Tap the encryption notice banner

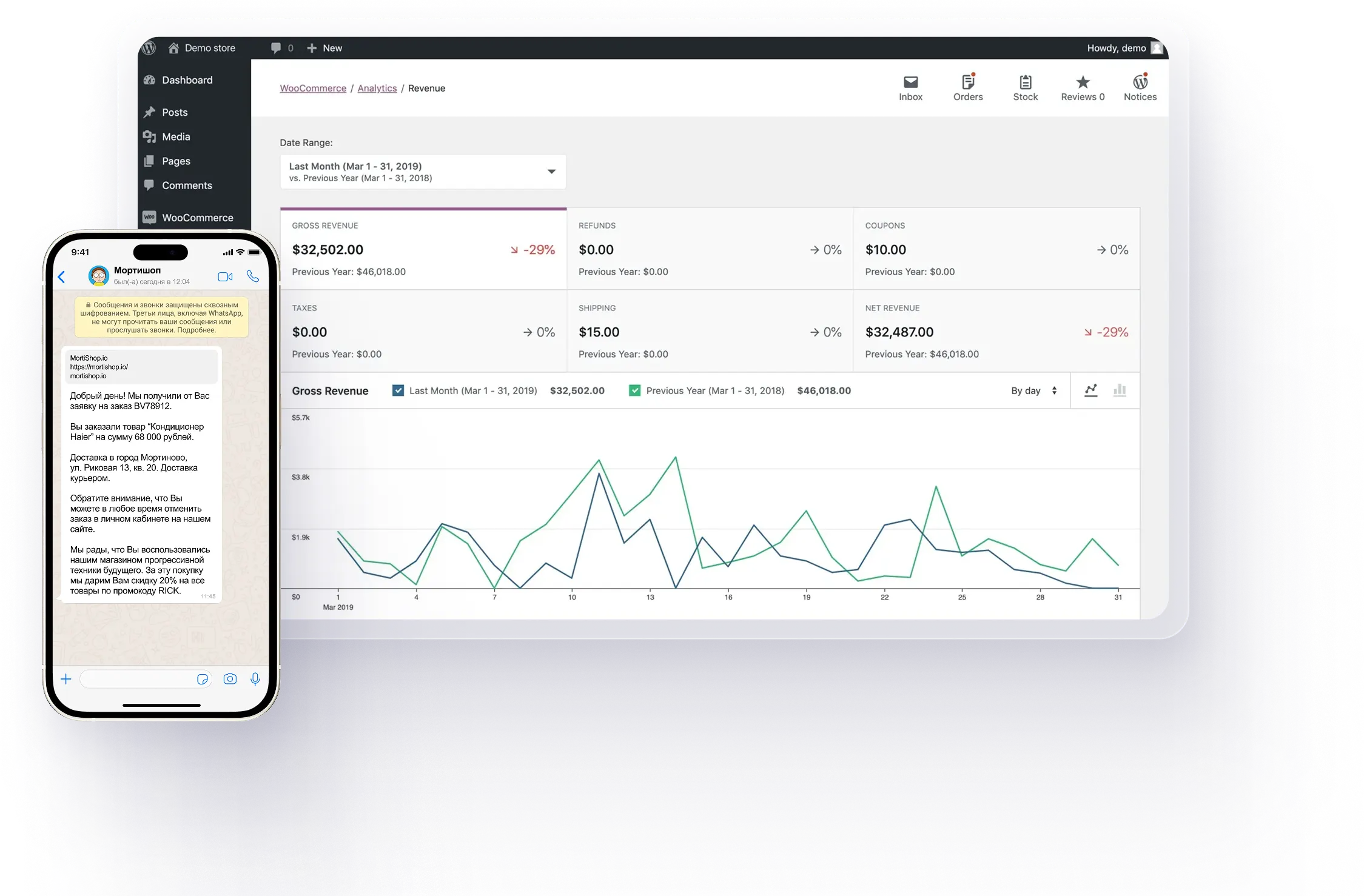(161, 317)
